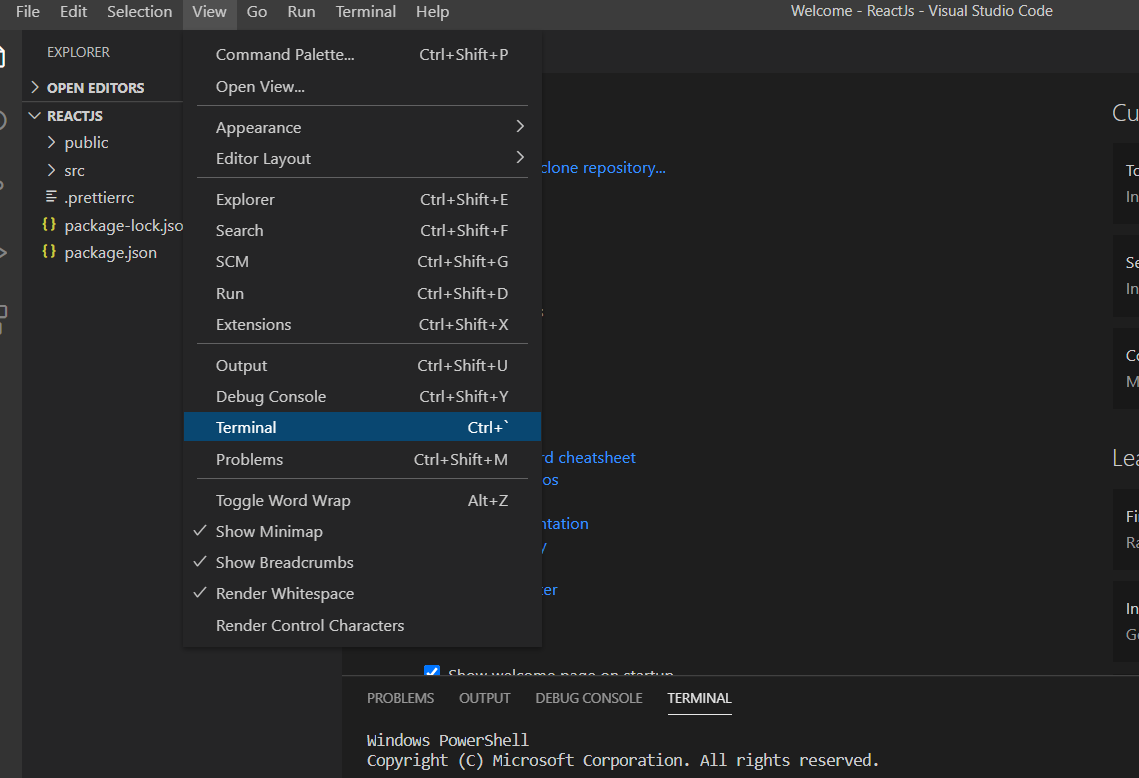Viewport: 1139px width, 778px height.
Task: Select SCM in the View menu
Action: pyautogui.click(x=362, y=262)
